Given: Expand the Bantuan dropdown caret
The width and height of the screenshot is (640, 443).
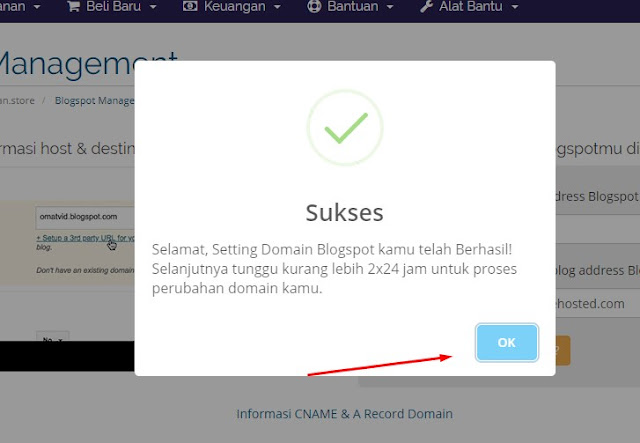Looking at the screenshot, I should coord(390,7).
